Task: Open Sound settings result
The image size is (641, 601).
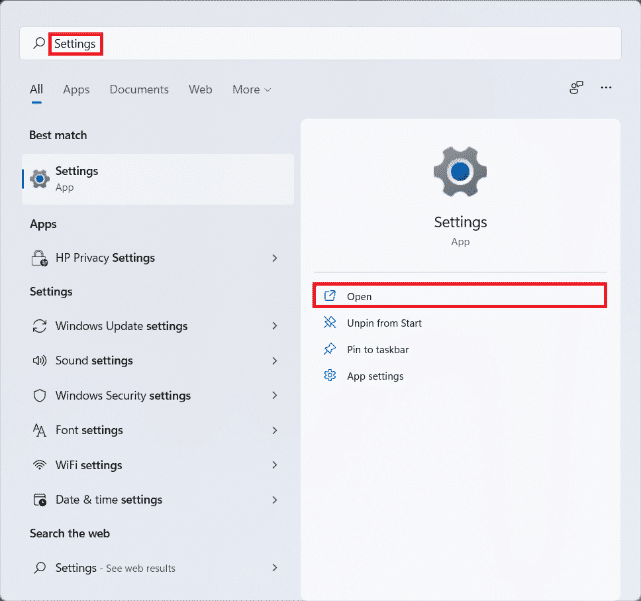Action: 158,361
